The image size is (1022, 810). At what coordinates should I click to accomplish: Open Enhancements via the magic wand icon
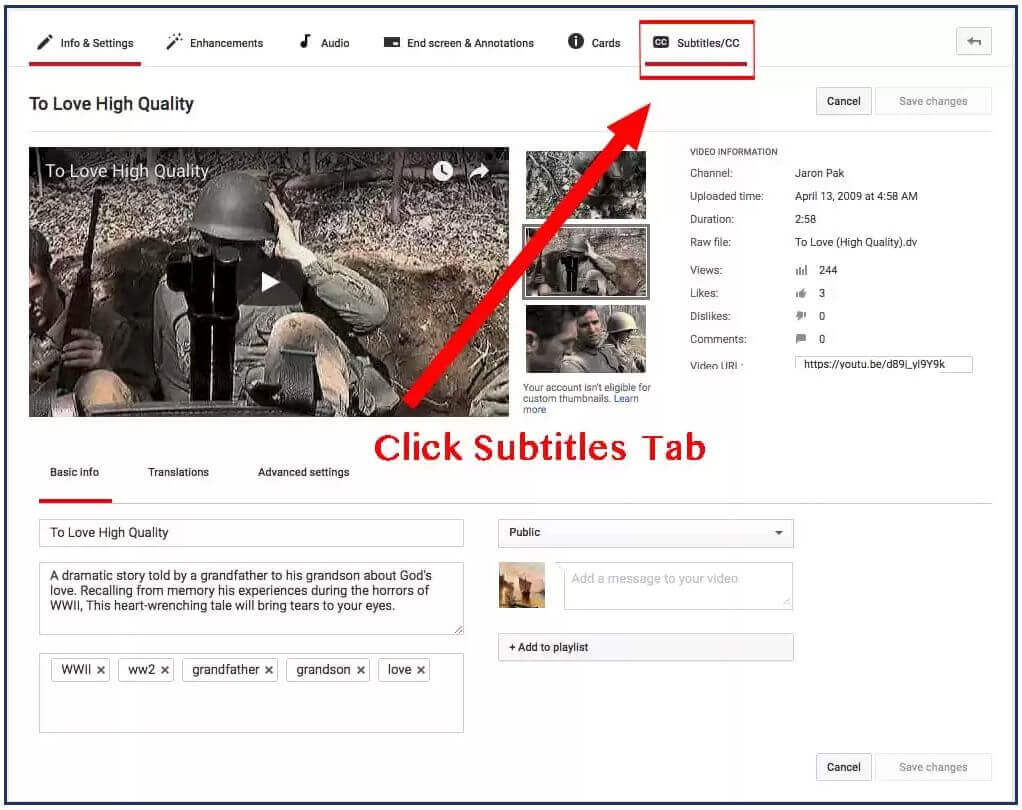click(174, 42)
